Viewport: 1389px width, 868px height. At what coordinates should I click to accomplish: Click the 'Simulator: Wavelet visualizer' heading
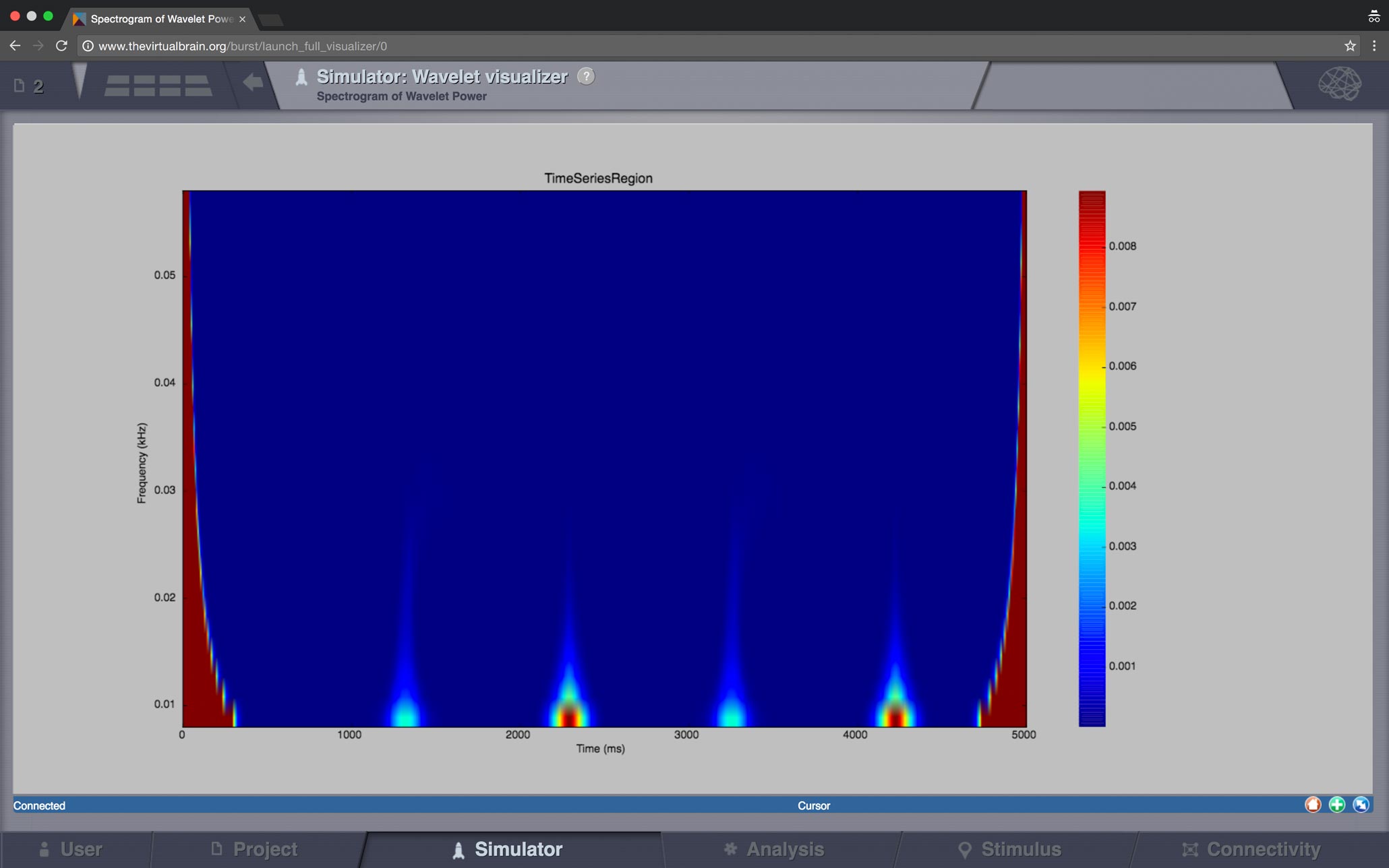click(442, 76)
